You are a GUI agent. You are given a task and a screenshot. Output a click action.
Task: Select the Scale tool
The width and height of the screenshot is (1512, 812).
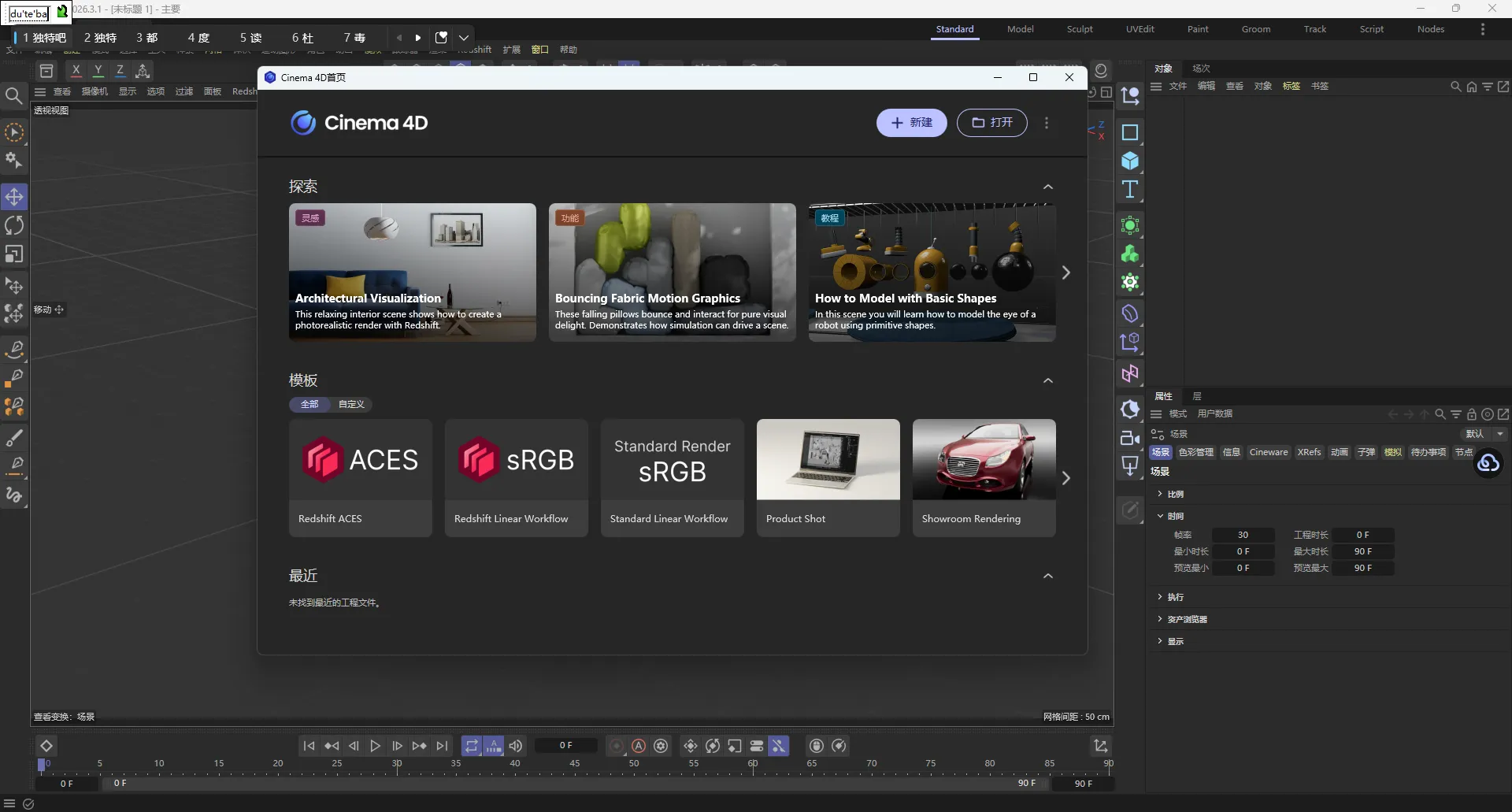pos(14,254)
